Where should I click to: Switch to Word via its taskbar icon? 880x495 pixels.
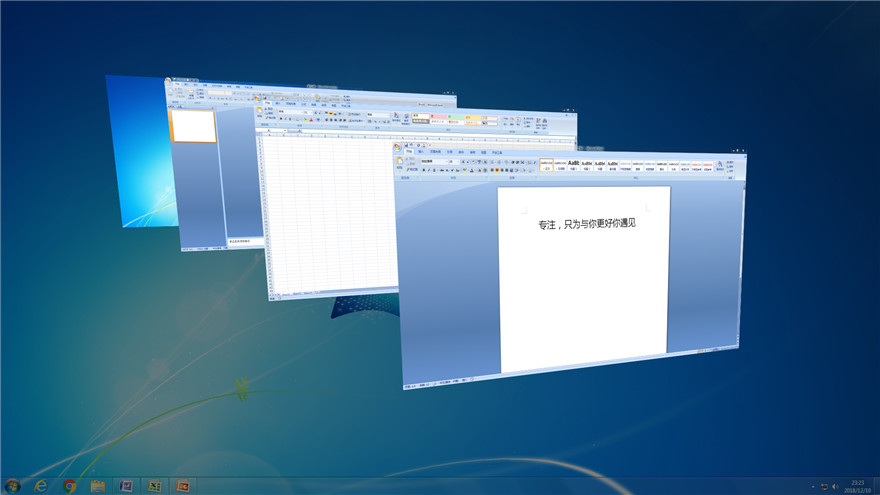(x=126, y=486)
